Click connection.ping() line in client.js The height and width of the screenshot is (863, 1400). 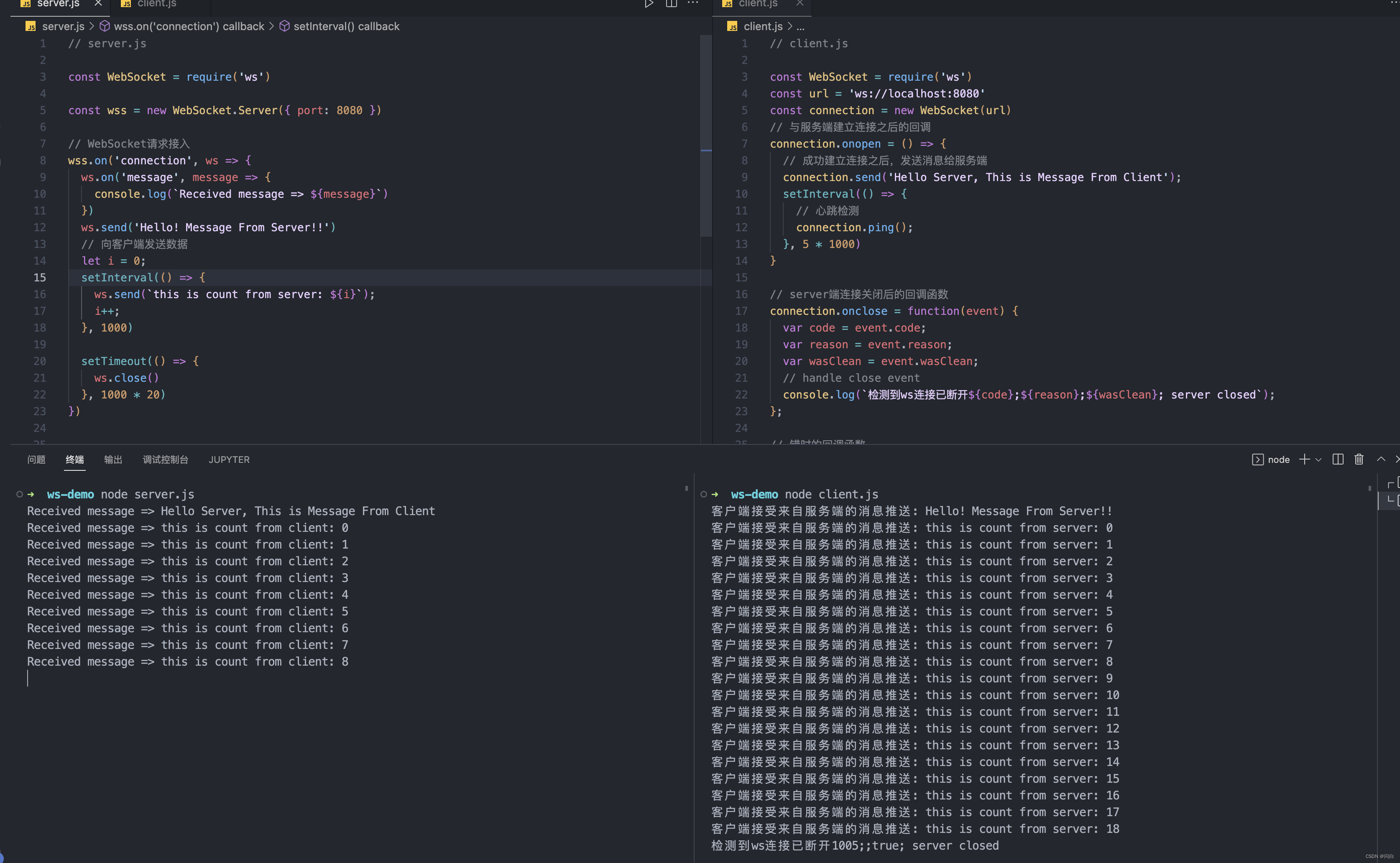(x=854, y=227)
